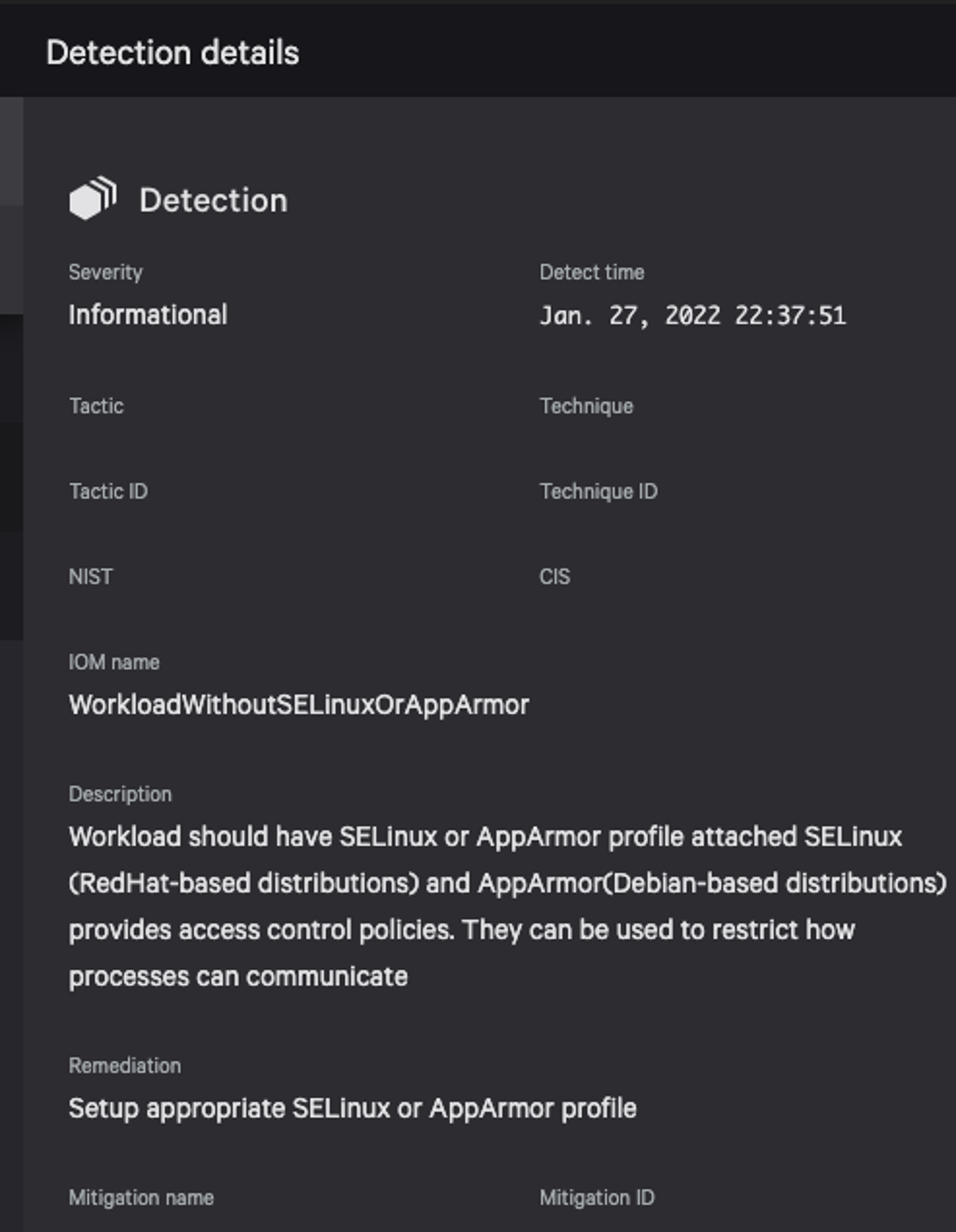This screenshot has height=1232, width=956.
Task: Click the Tactic field label
Action: pyautogui.click(x=96, y=406)
